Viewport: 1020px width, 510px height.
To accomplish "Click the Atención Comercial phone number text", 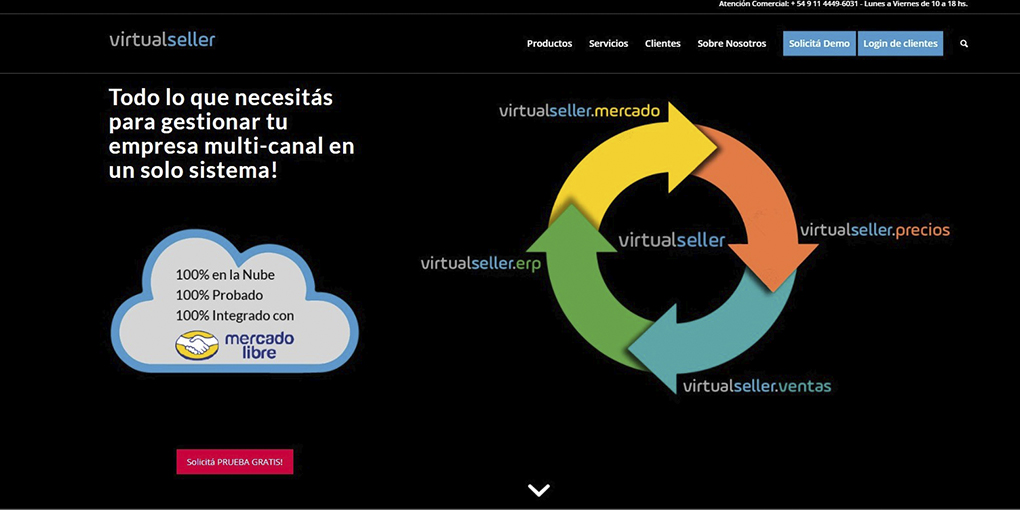I will [x=843, y=4].
